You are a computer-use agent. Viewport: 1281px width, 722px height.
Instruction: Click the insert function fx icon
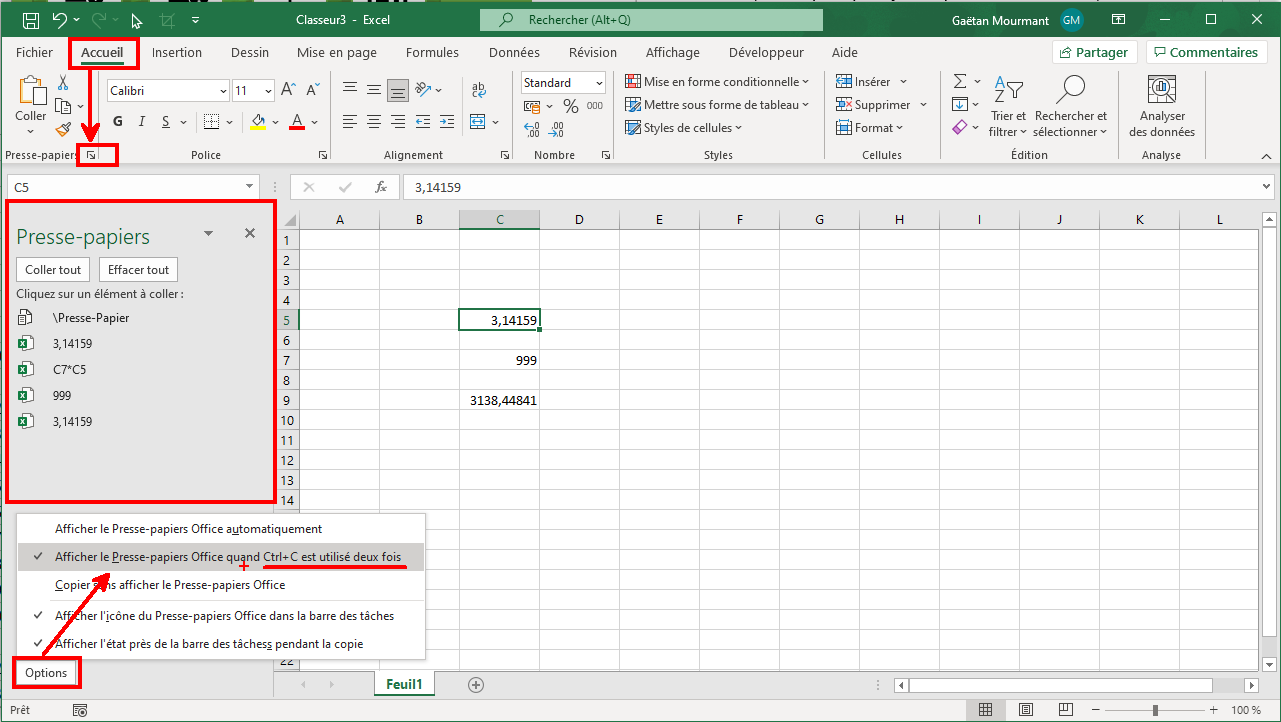[x=380, y=187]
